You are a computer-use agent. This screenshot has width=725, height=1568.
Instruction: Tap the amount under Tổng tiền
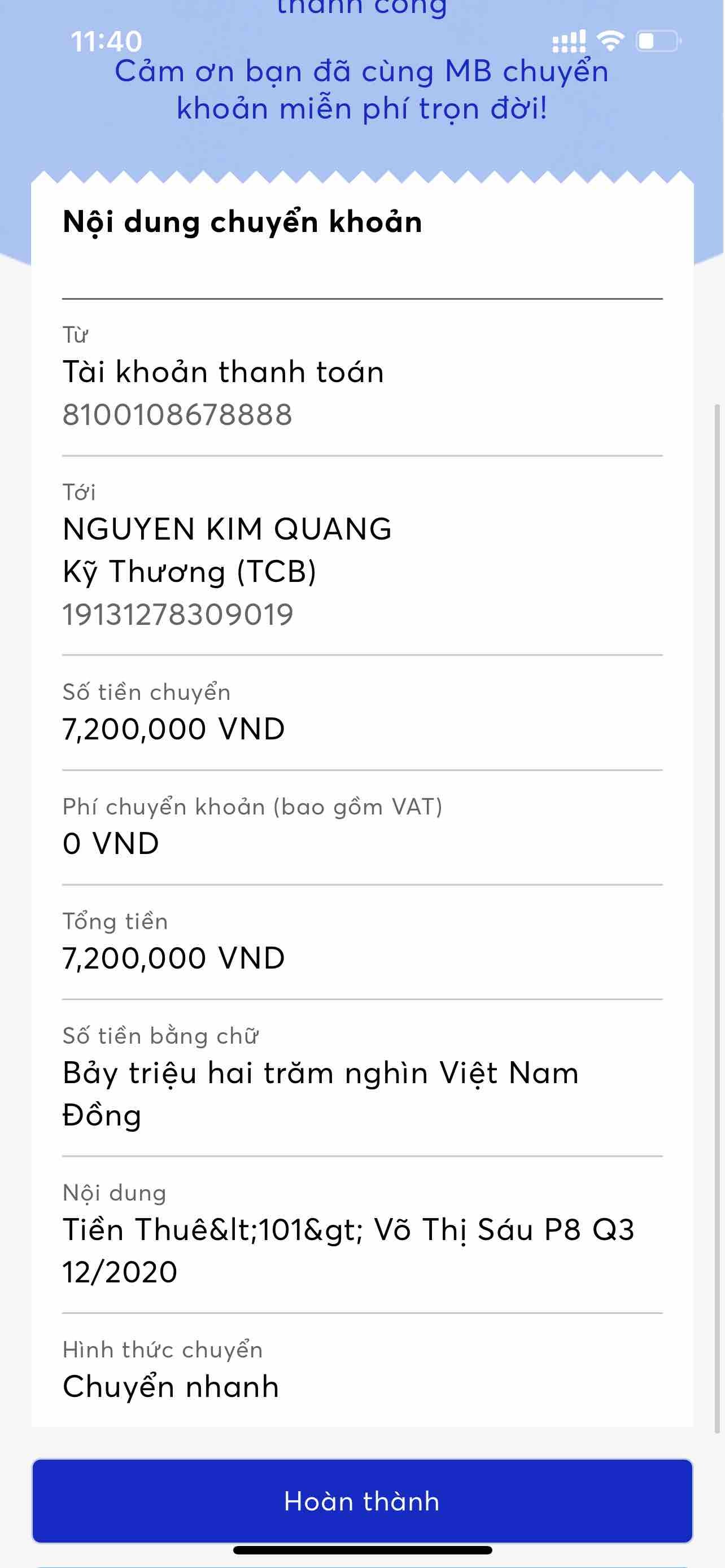tap(173, 957)
